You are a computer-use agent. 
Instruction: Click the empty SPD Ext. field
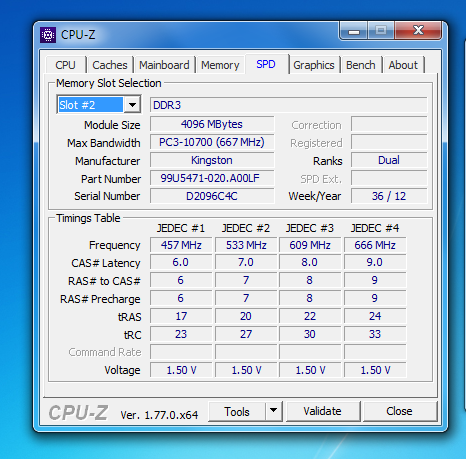click(389, 178)
